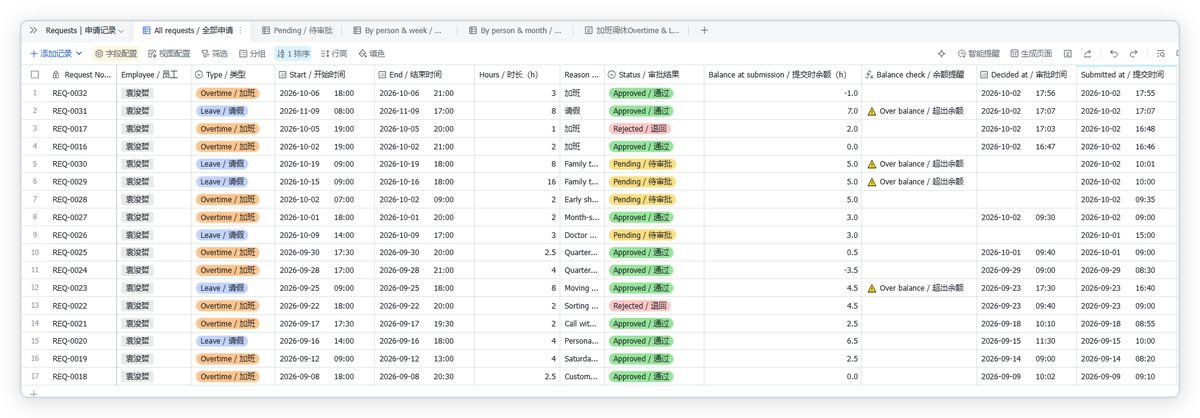Open 行高 row height options
1200x418 pixels.
pos(333,54)
